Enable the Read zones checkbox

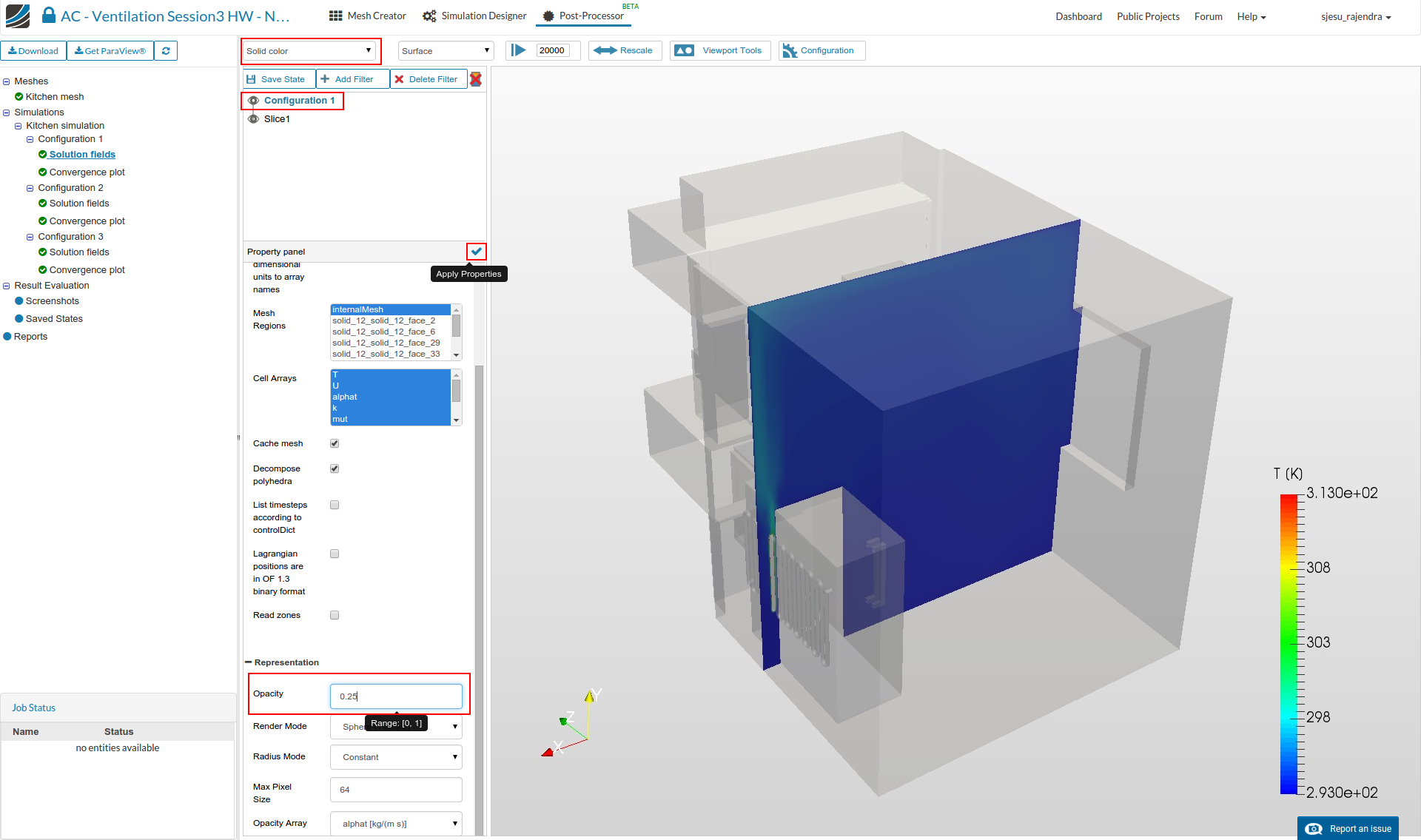coord(335,615)
